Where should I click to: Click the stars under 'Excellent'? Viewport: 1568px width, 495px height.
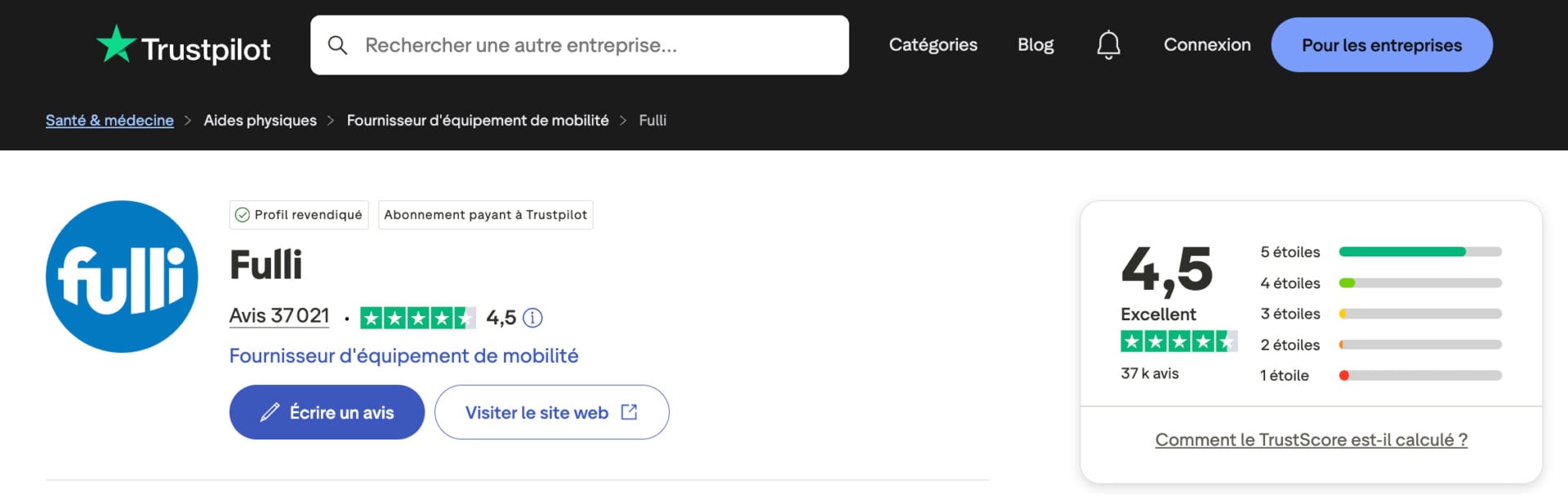(x=1179, y=341)
